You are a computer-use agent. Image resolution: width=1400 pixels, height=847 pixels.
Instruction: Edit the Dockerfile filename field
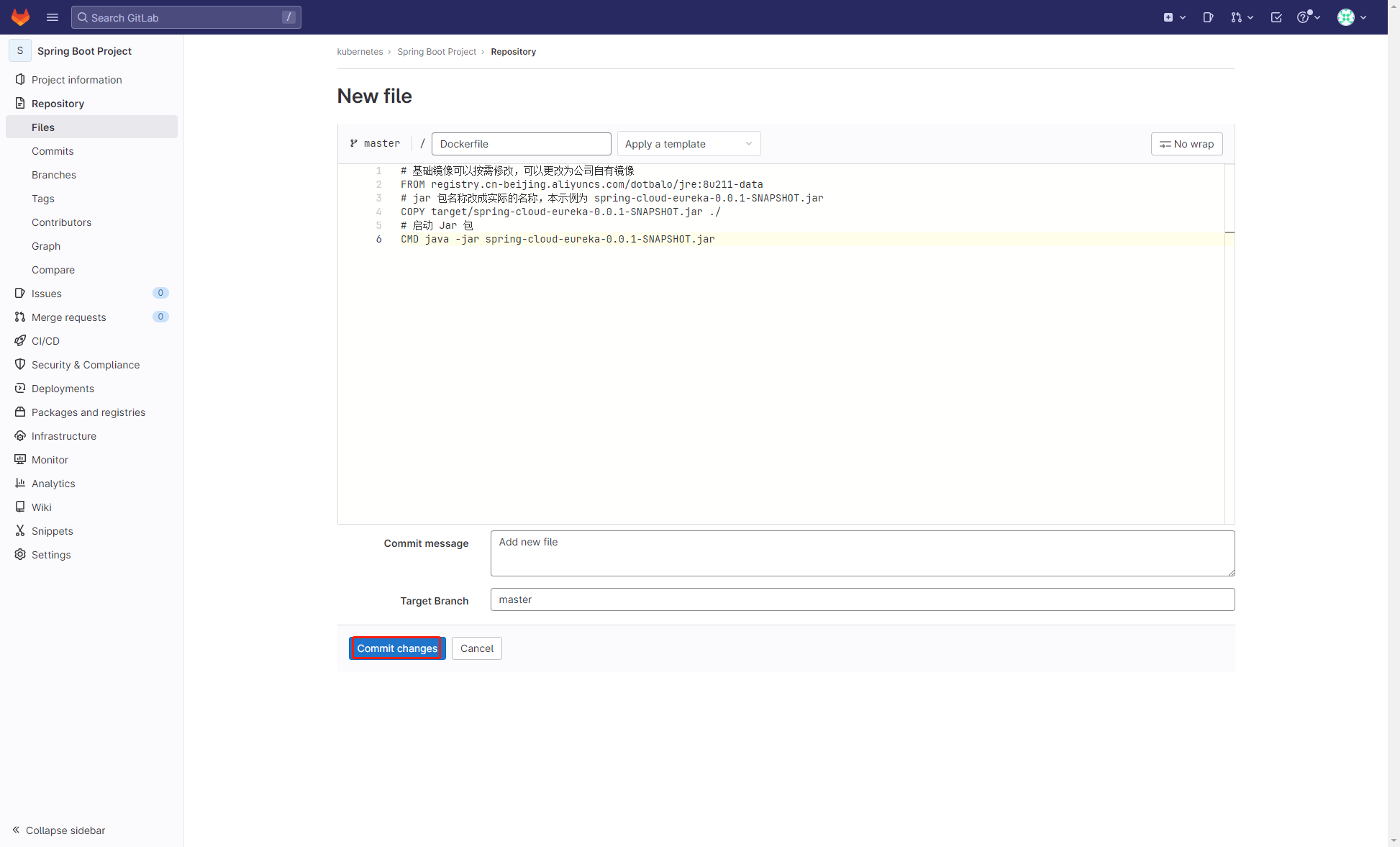[x=522, y=144]
